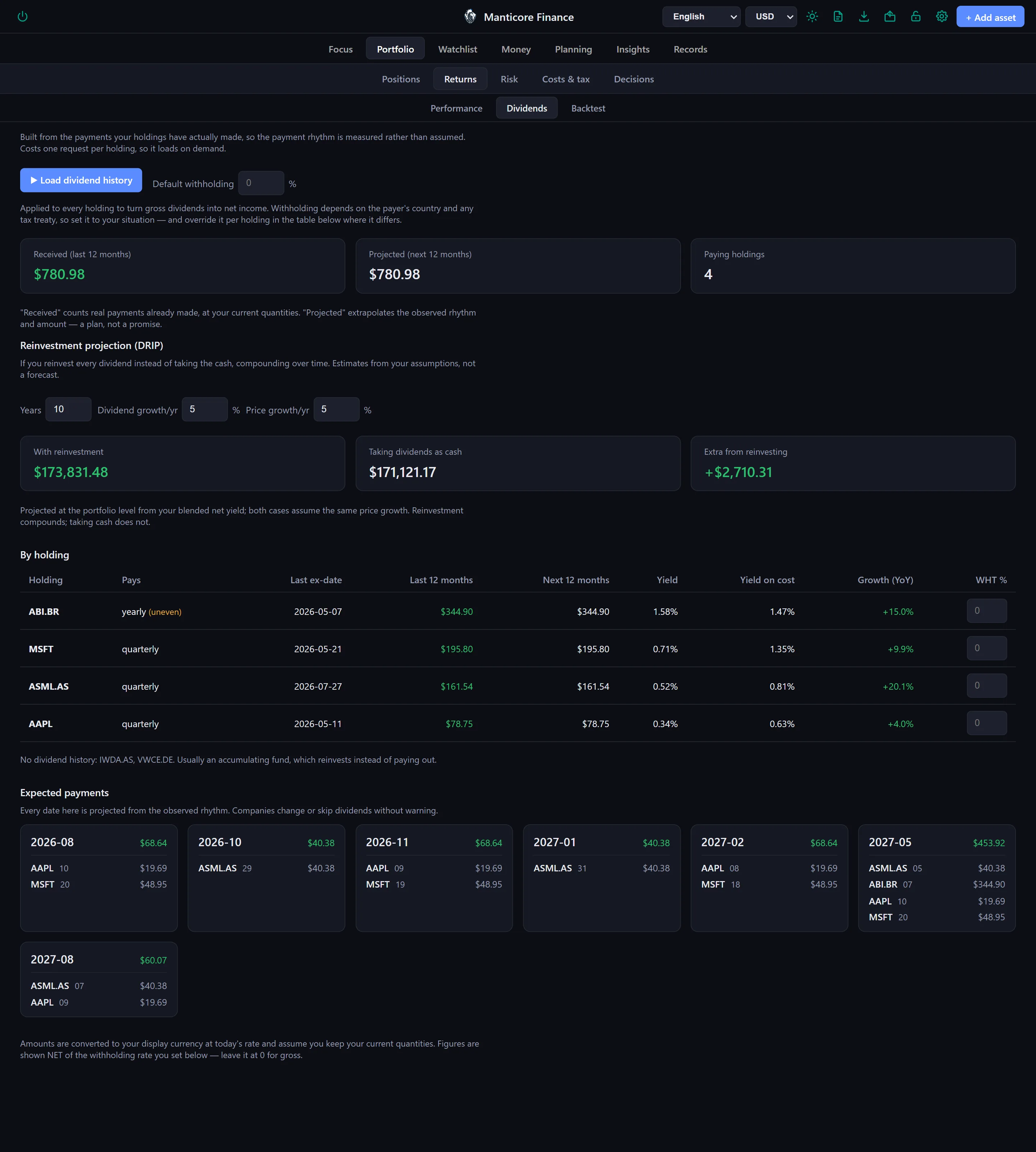Image resolution: width=1036 pixels, height=1152 pixels.
Task: Open the Watchlist tab
Action: pyautogui.click(x=458, y=49)
